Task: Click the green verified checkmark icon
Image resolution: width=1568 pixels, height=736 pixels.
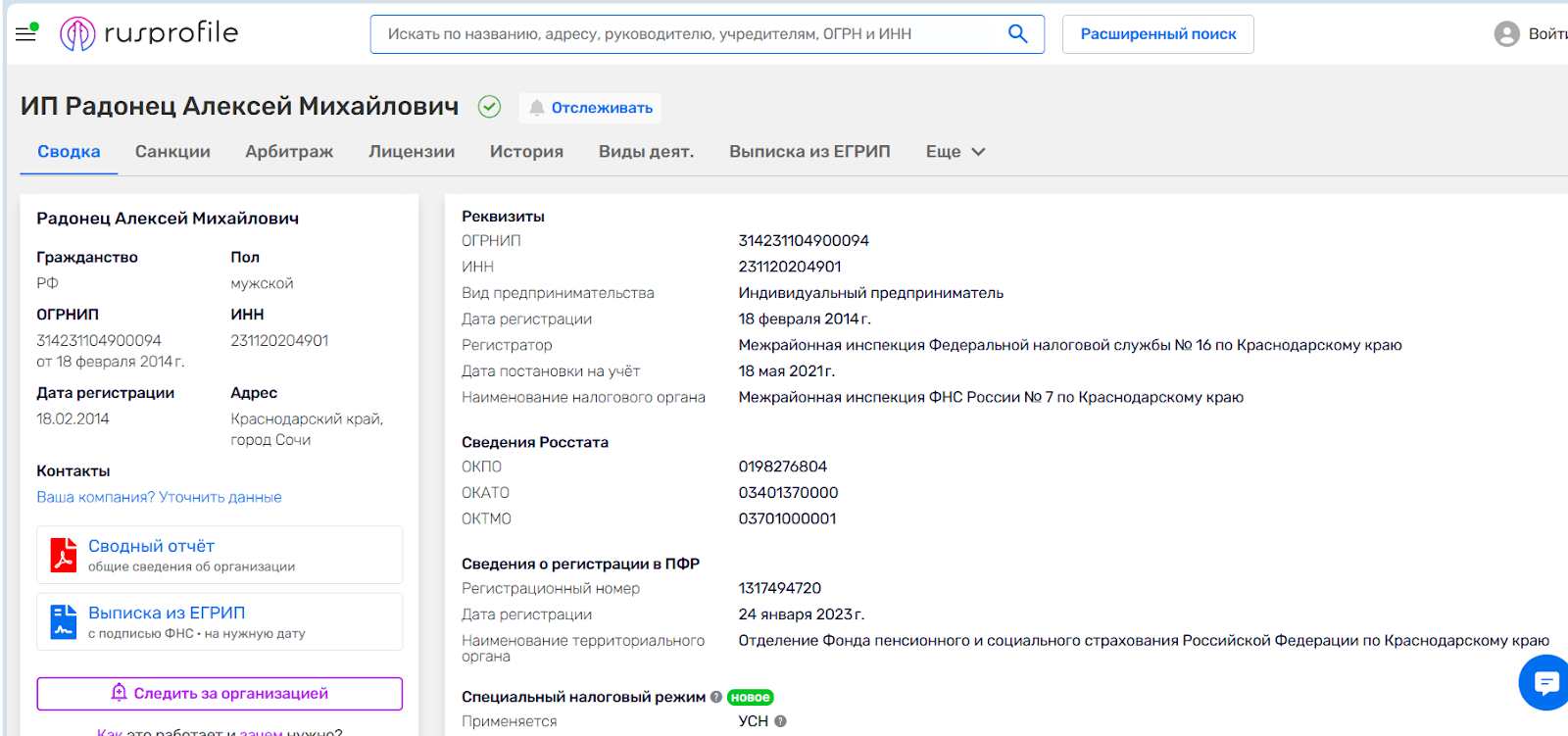Action: [489, 107]
